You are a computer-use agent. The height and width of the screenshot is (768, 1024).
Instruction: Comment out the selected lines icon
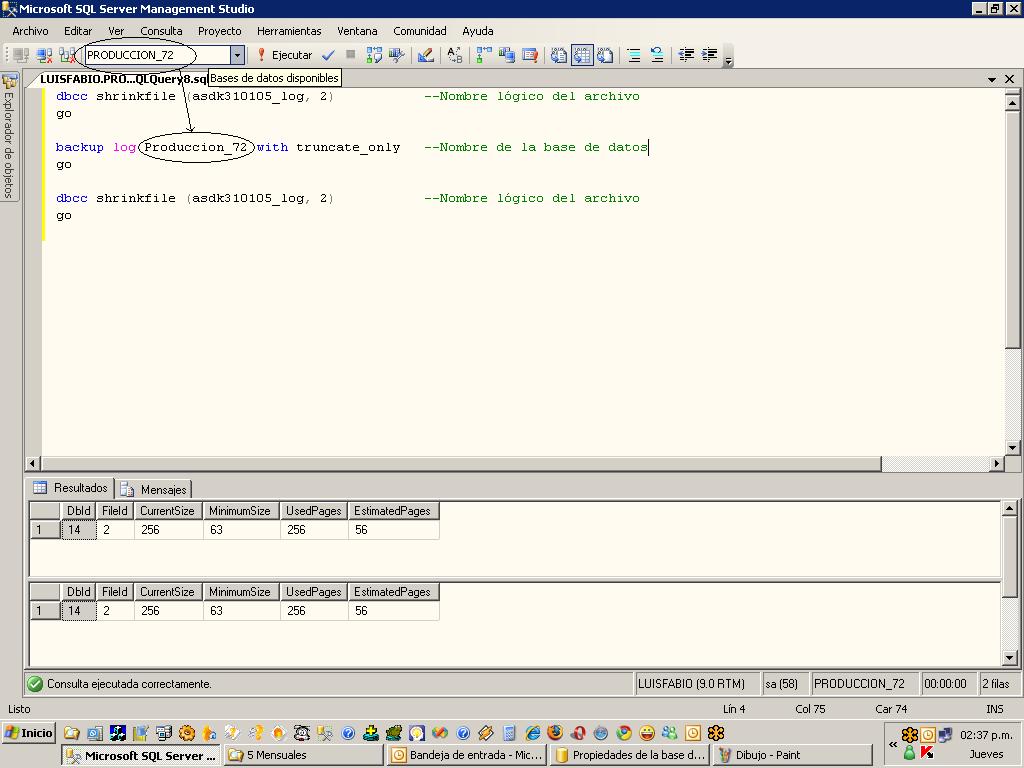point(633,56)
